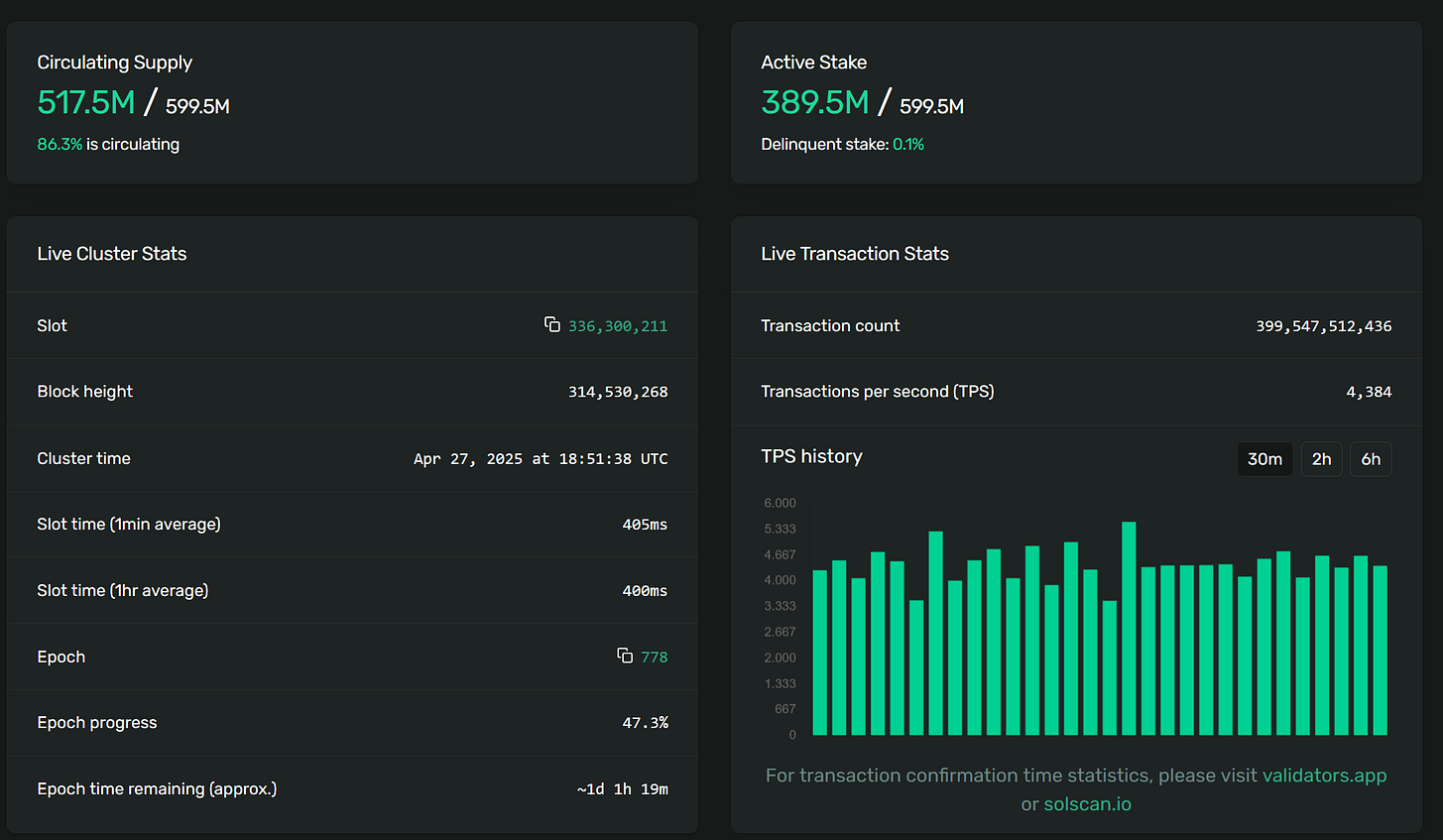1443x840 pixels.
Task: Select the 389.5M active stake value
Action: pyautogui.click(x=815, y=102)
